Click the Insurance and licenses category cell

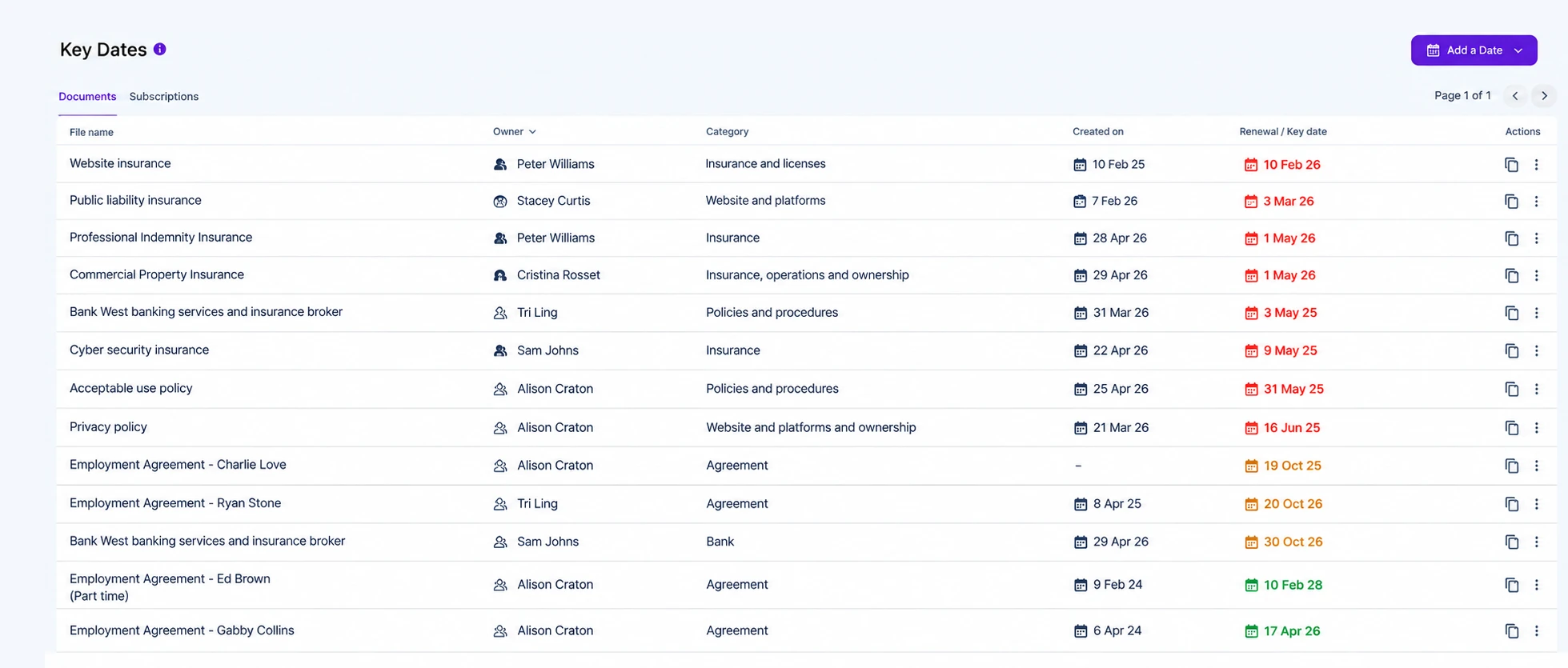coord(765,163)
